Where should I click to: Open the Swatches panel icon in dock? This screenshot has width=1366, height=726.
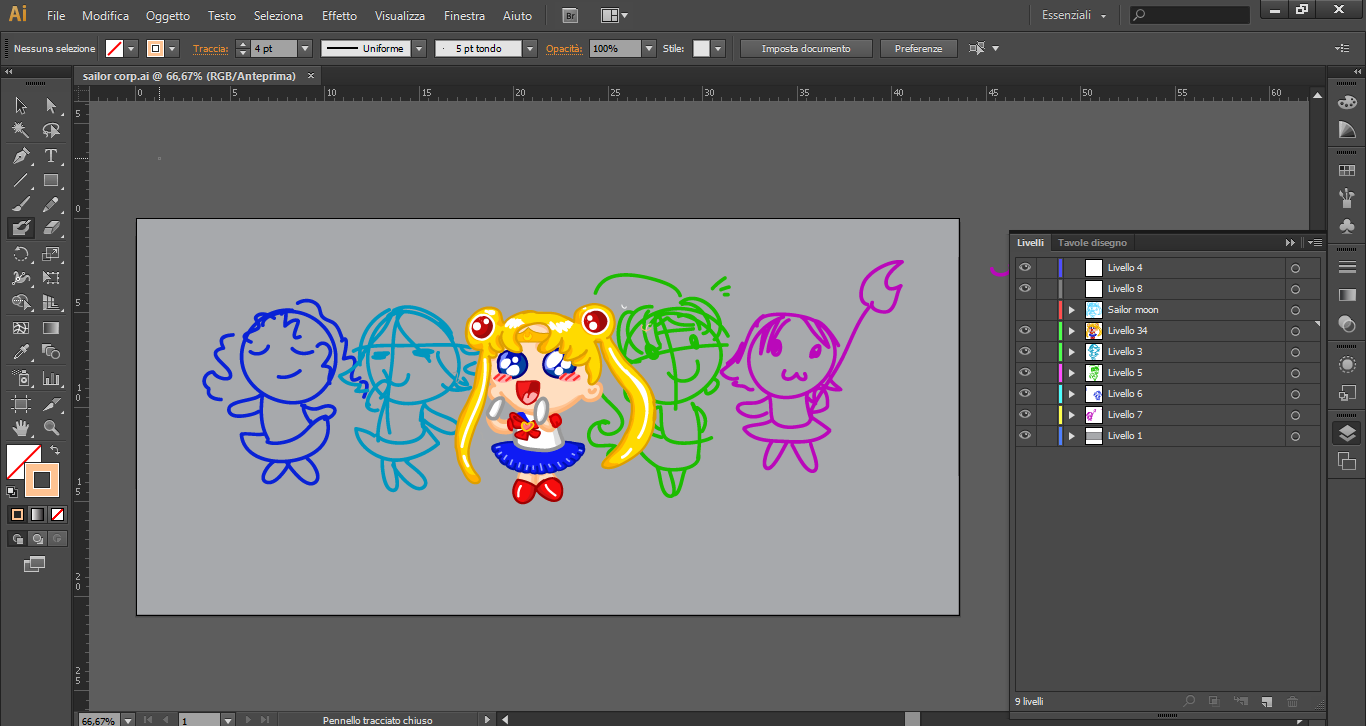pos(1347,171)
